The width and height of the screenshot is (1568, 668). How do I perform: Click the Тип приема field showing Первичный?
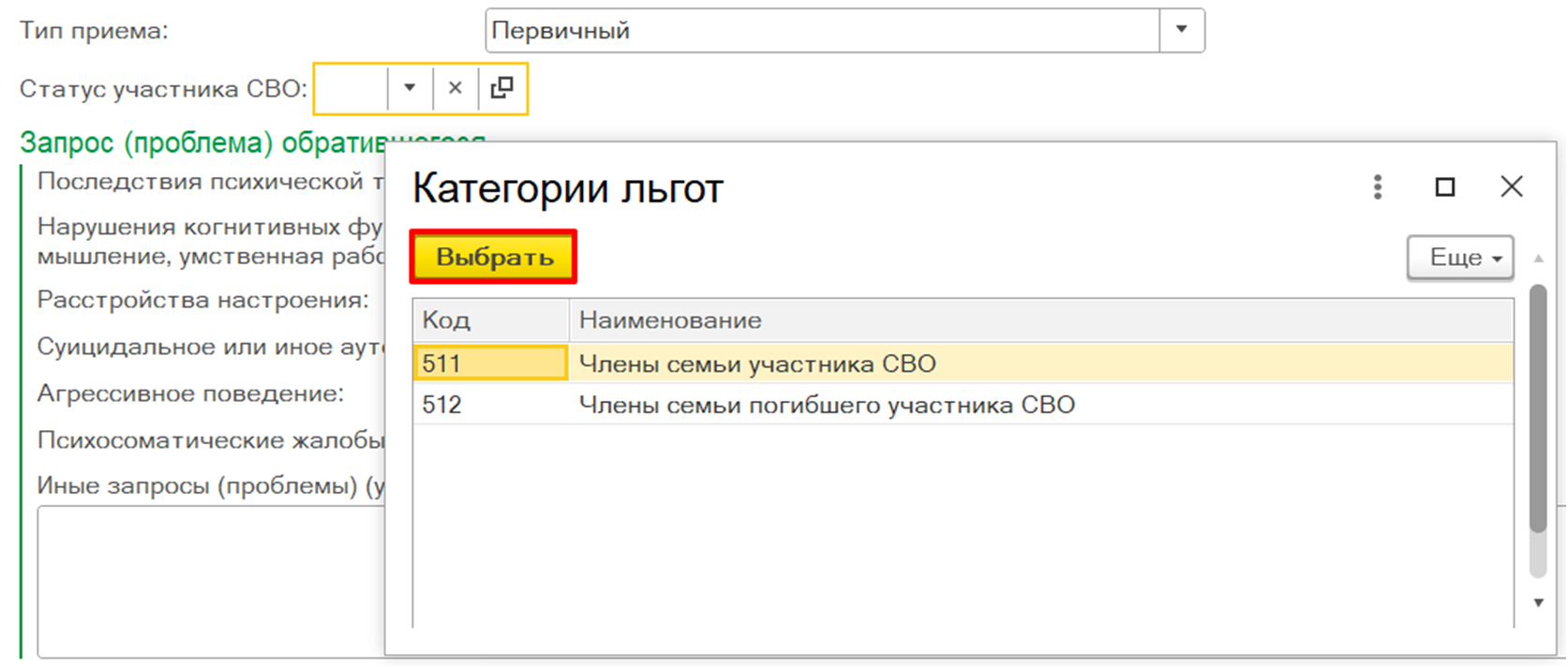pos(822,30)
